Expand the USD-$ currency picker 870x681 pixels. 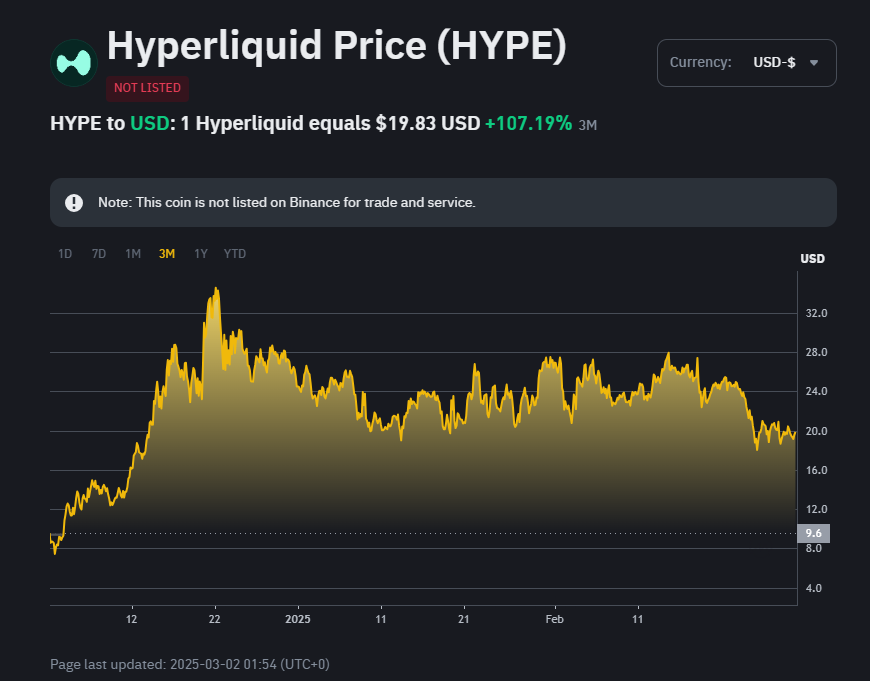pos(775,62)
